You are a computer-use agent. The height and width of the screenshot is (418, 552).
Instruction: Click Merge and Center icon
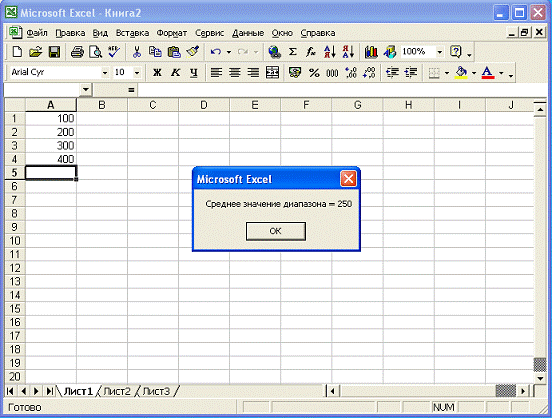(272, 73)
